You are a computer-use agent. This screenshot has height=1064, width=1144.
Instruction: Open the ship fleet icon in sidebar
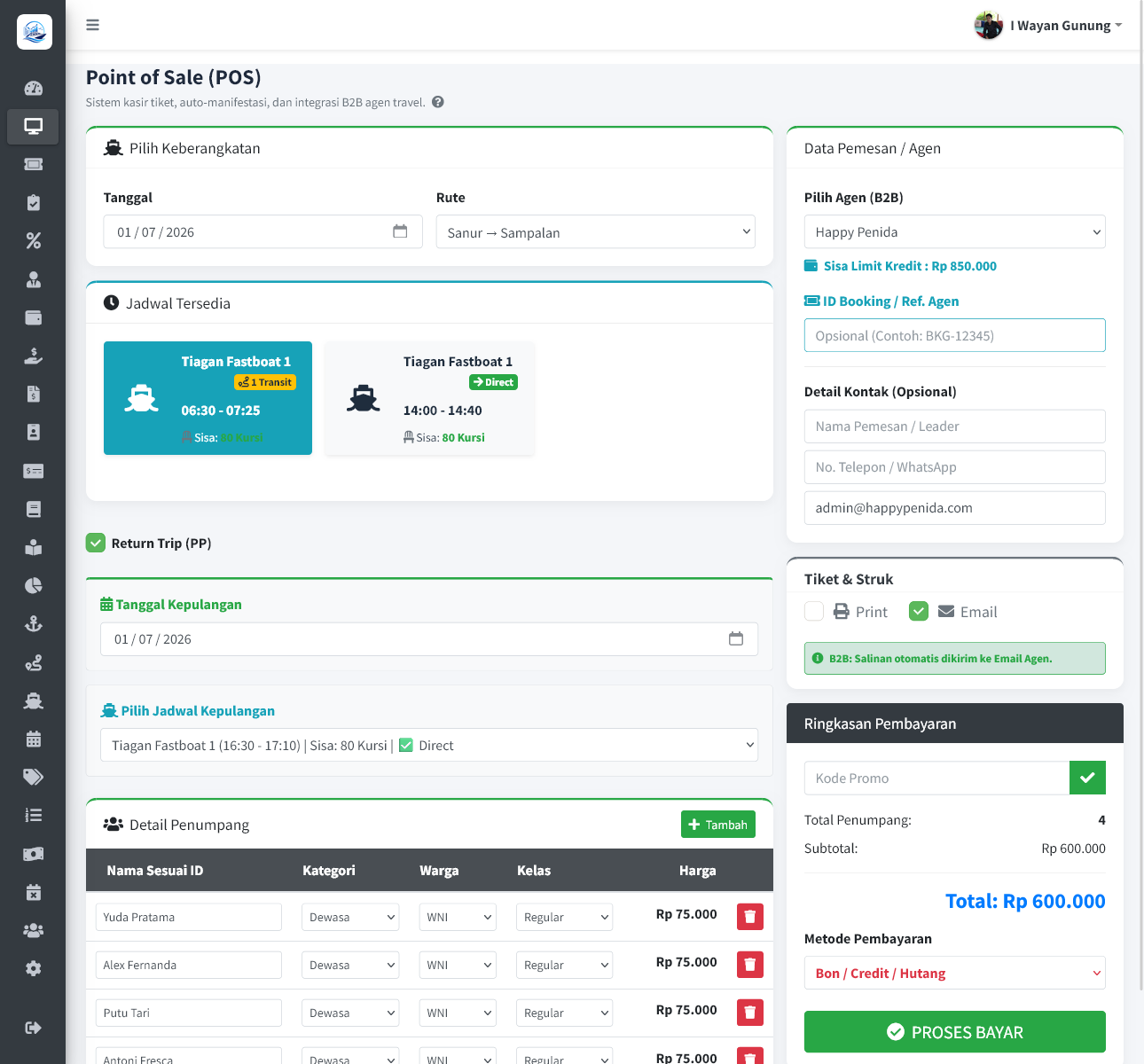point(33,700)
